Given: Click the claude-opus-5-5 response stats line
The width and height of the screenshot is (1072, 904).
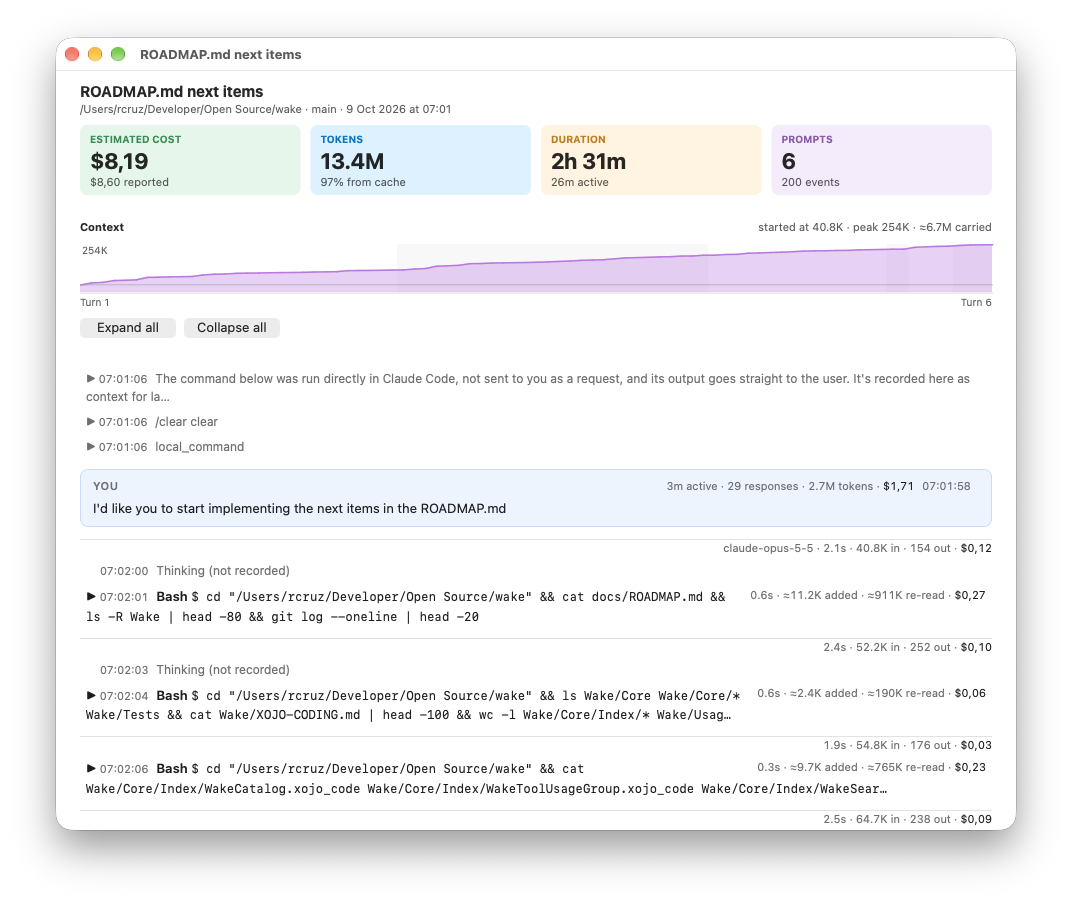Looking at the screenshot, I should point(857,548).
